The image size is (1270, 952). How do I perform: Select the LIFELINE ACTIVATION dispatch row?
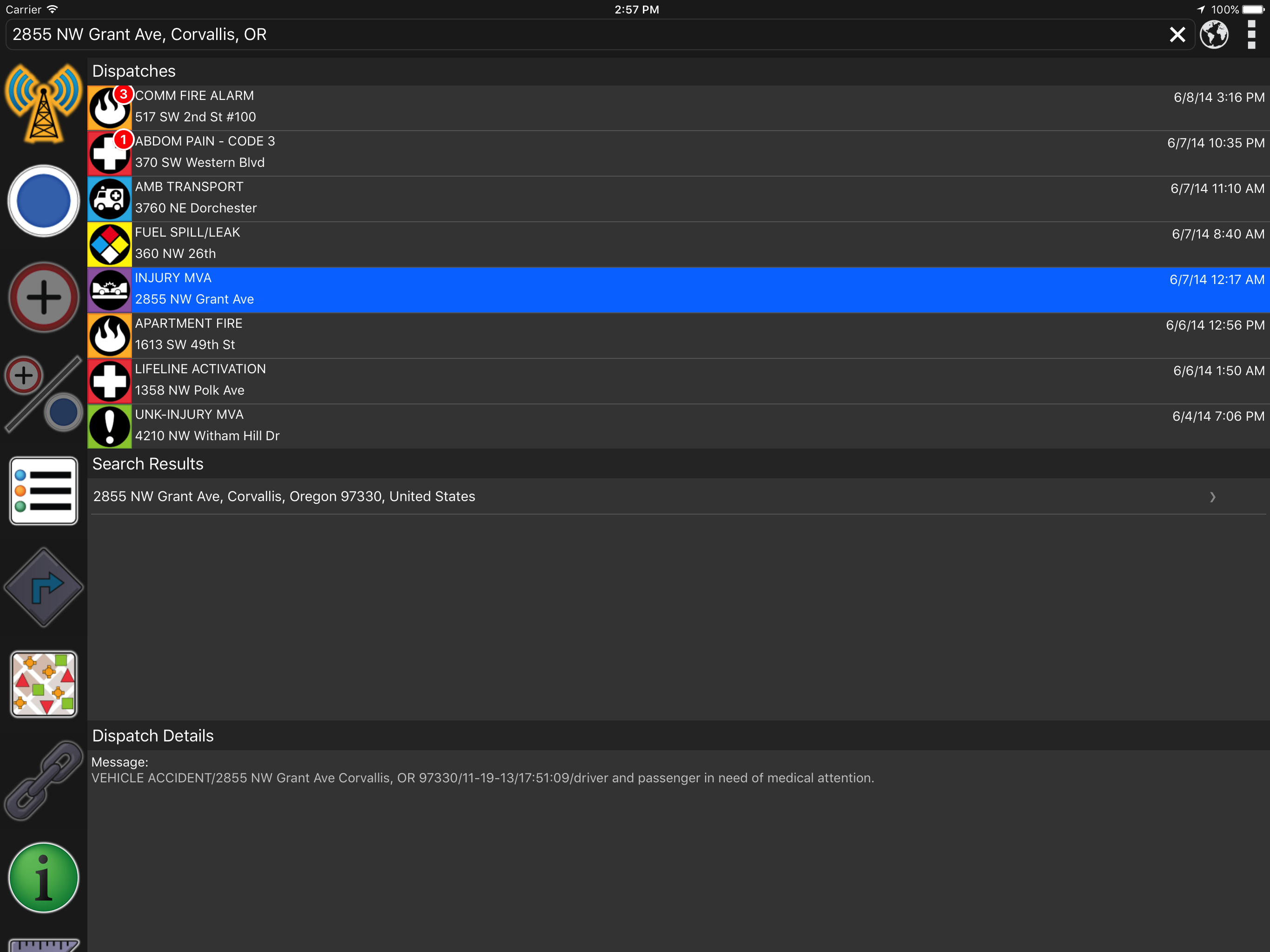[x=678, y=381]
